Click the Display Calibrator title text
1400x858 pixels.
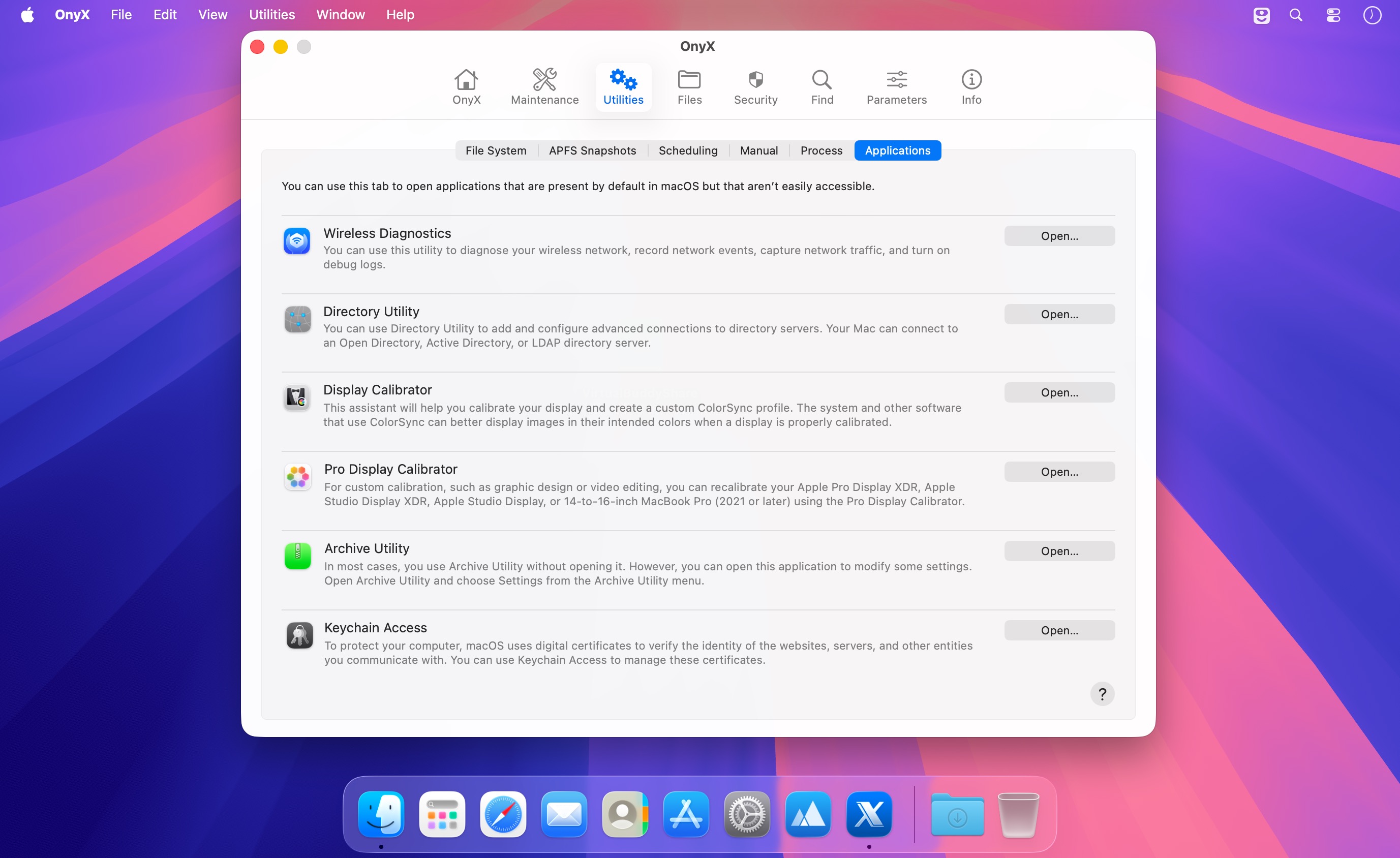pos(377,390)
